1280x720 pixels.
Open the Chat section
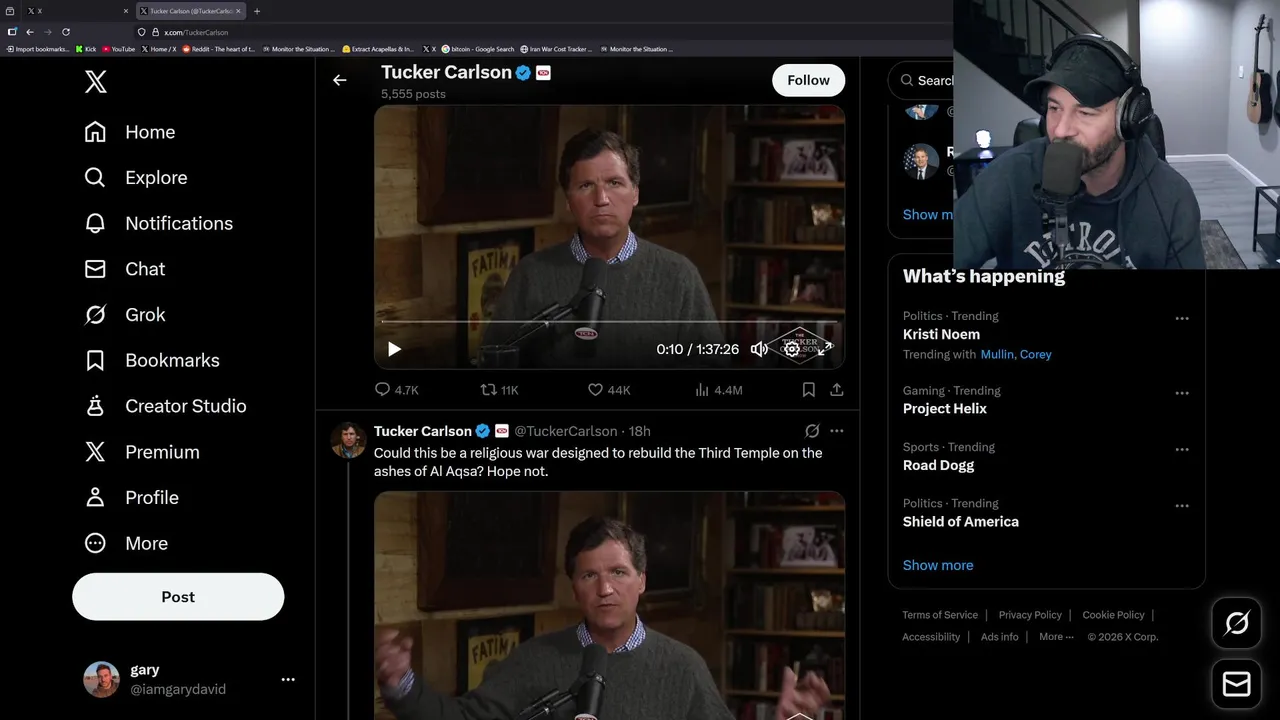point(125,269)
